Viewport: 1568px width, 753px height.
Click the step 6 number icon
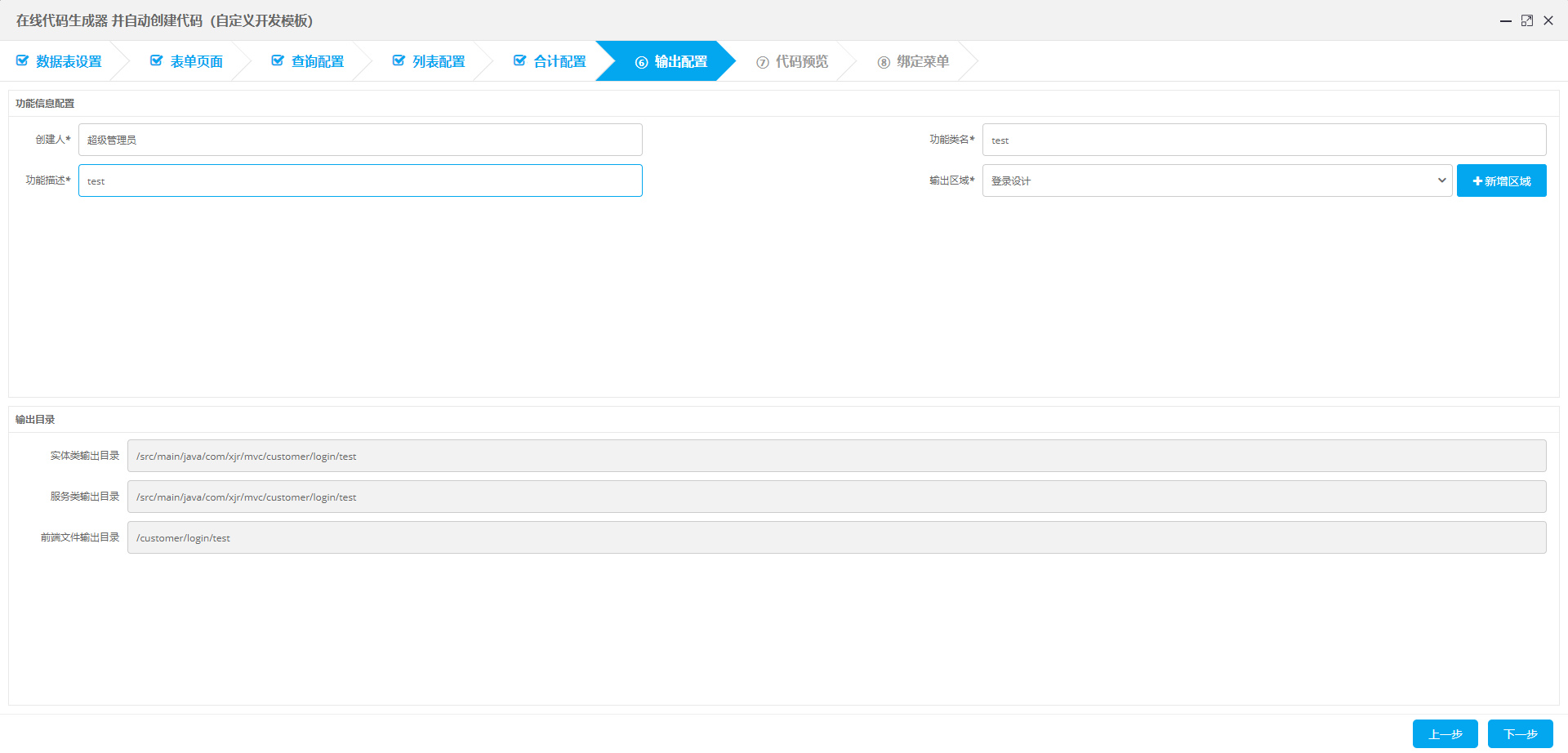pyautogui.click(x=641, y=62)
